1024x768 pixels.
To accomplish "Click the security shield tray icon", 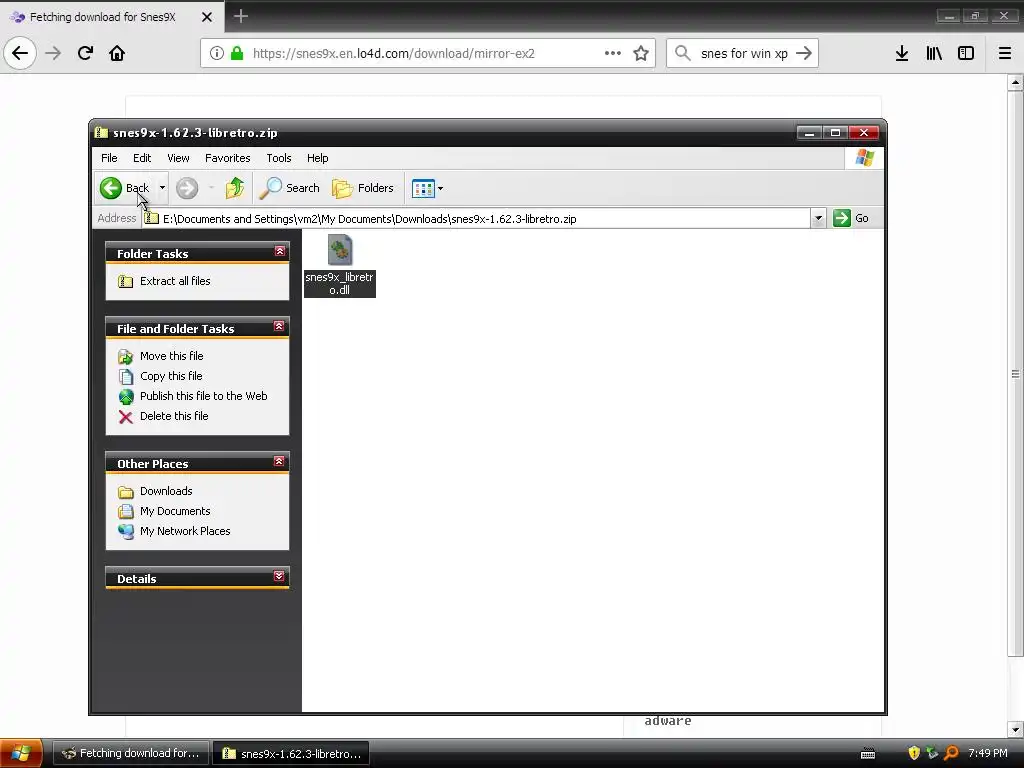I will (914, 753).
